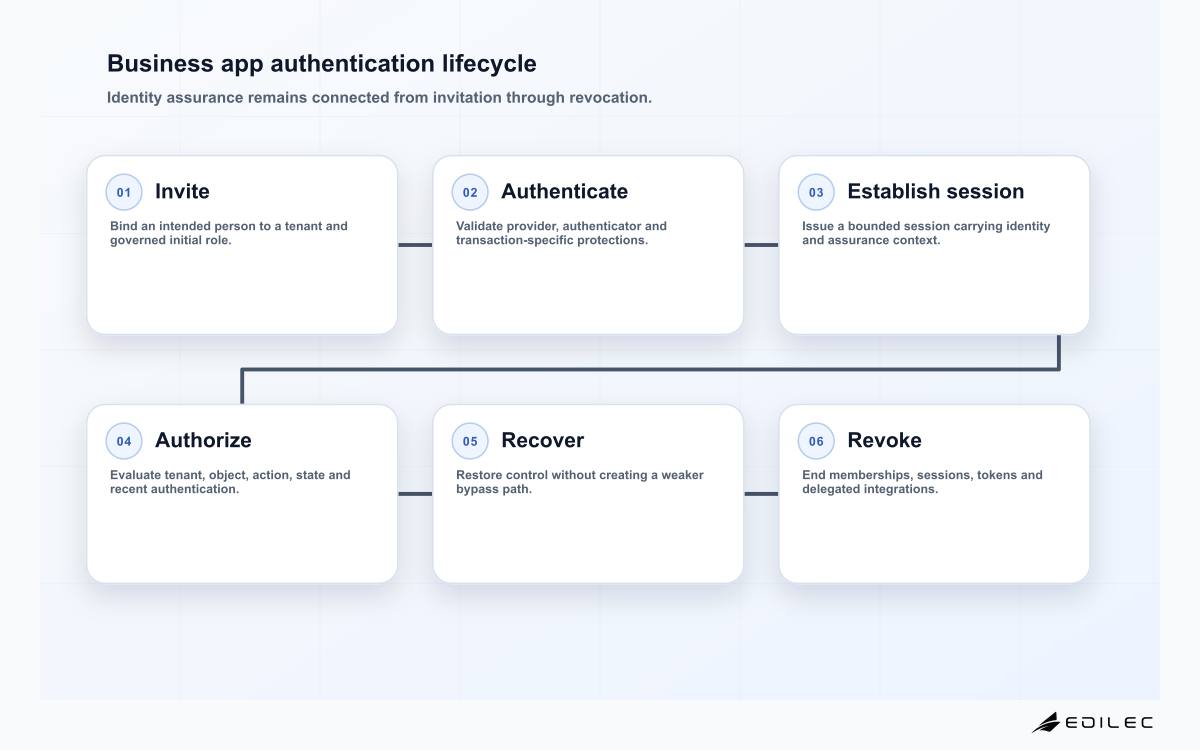Select the Invite heading
1200x750 pixels.
(182, 191)
